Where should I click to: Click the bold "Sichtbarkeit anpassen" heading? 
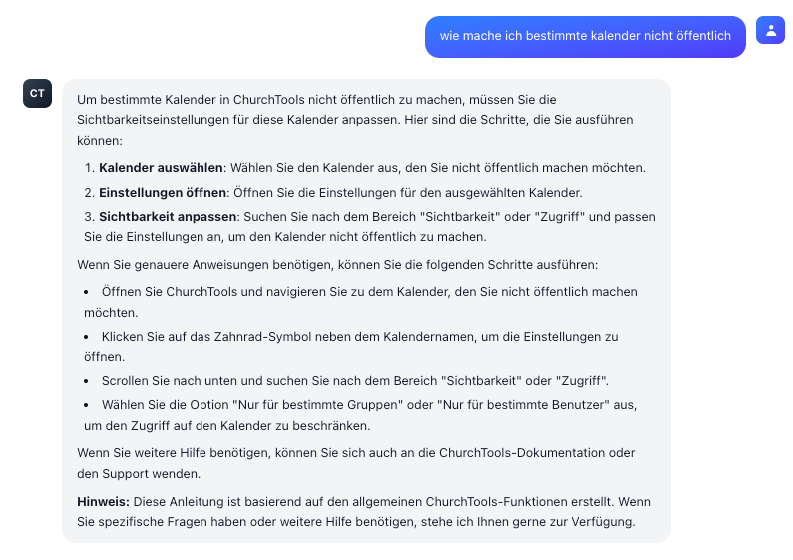(x=167, y=216)
